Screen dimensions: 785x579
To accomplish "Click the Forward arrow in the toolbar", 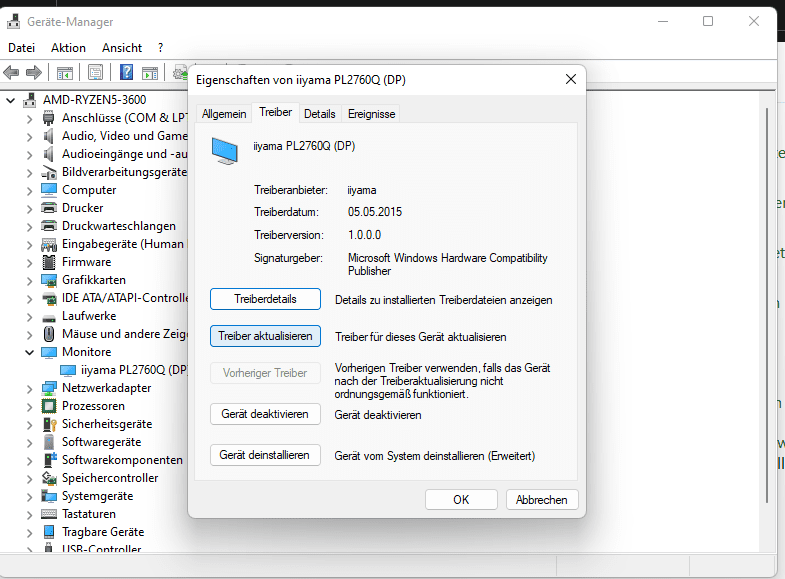I will tap(34, 73).
